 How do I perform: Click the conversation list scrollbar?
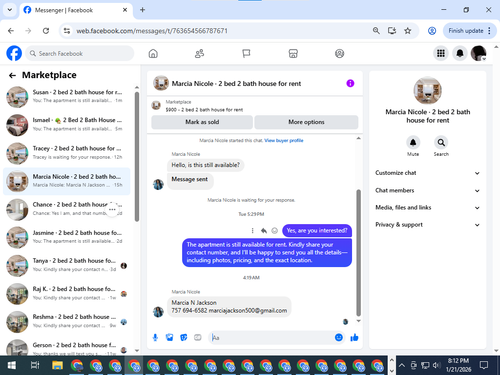pyautogui.click(x=137, y=157)
